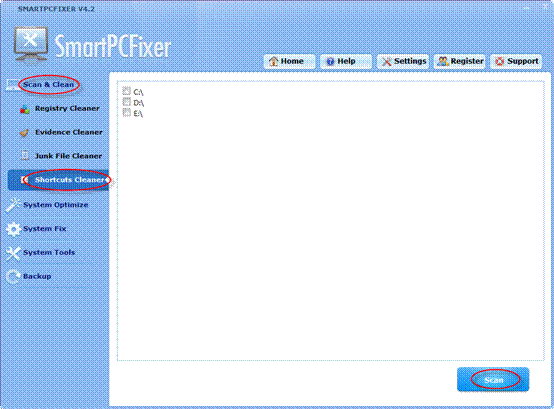
Task: Click the Backup circular arrow icon
Action: click(13, 277)
